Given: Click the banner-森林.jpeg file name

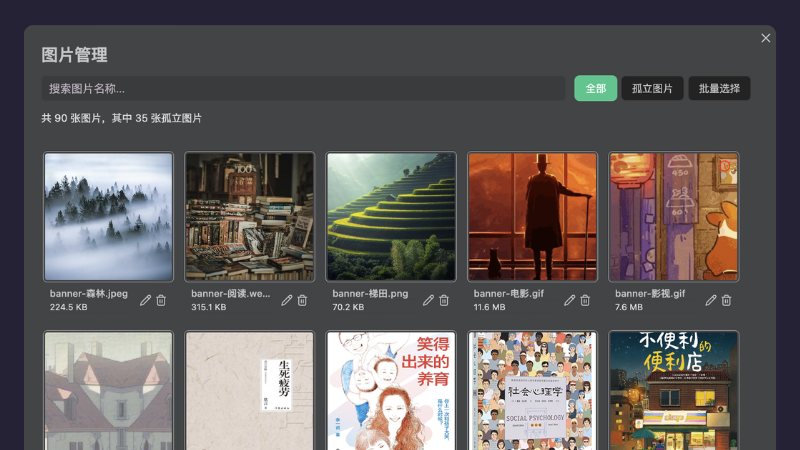Looking at the screenshot, I should point(89,293).
